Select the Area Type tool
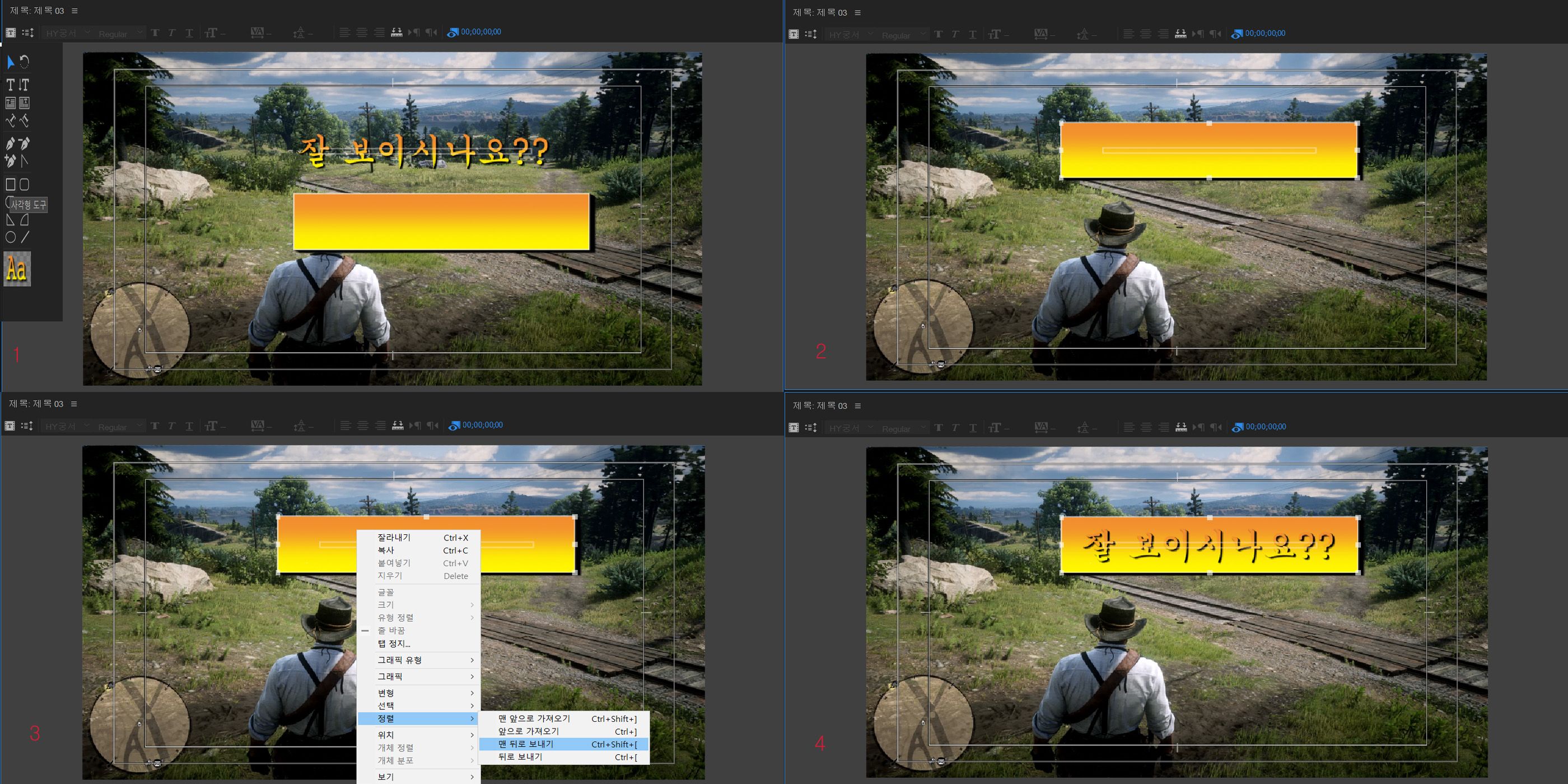Viewport: 1568px width, 784px height. point(10,103)
